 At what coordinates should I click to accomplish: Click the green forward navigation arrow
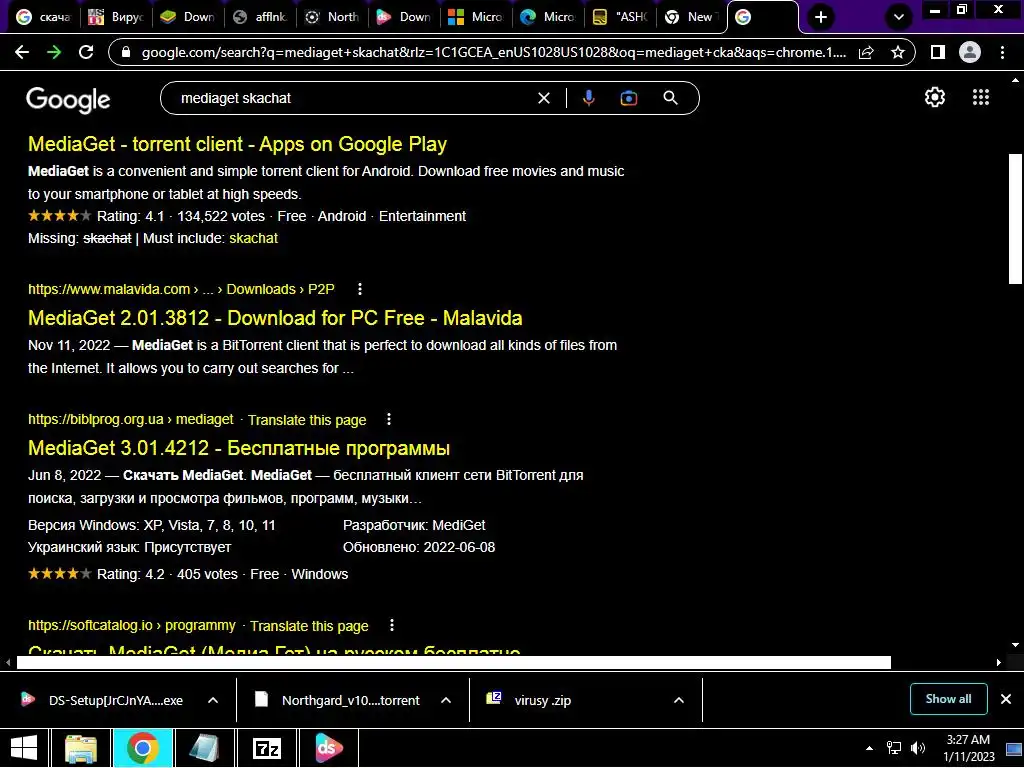pos(54,52)
